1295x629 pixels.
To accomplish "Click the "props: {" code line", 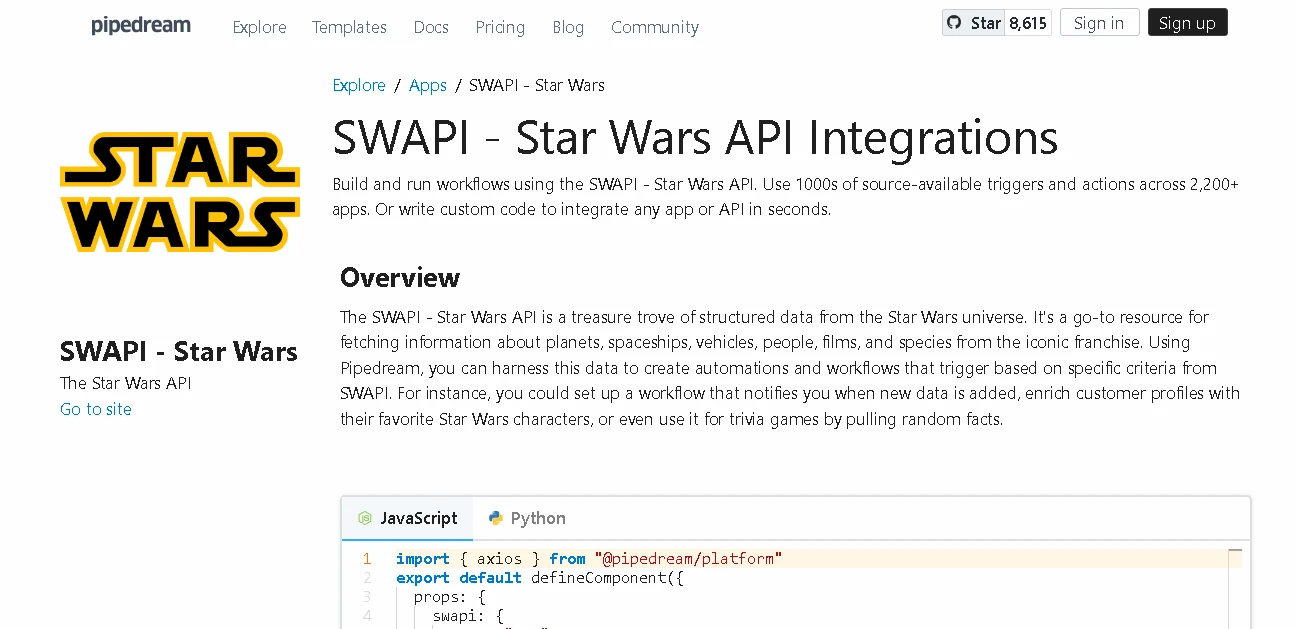I will pos(450,596).
